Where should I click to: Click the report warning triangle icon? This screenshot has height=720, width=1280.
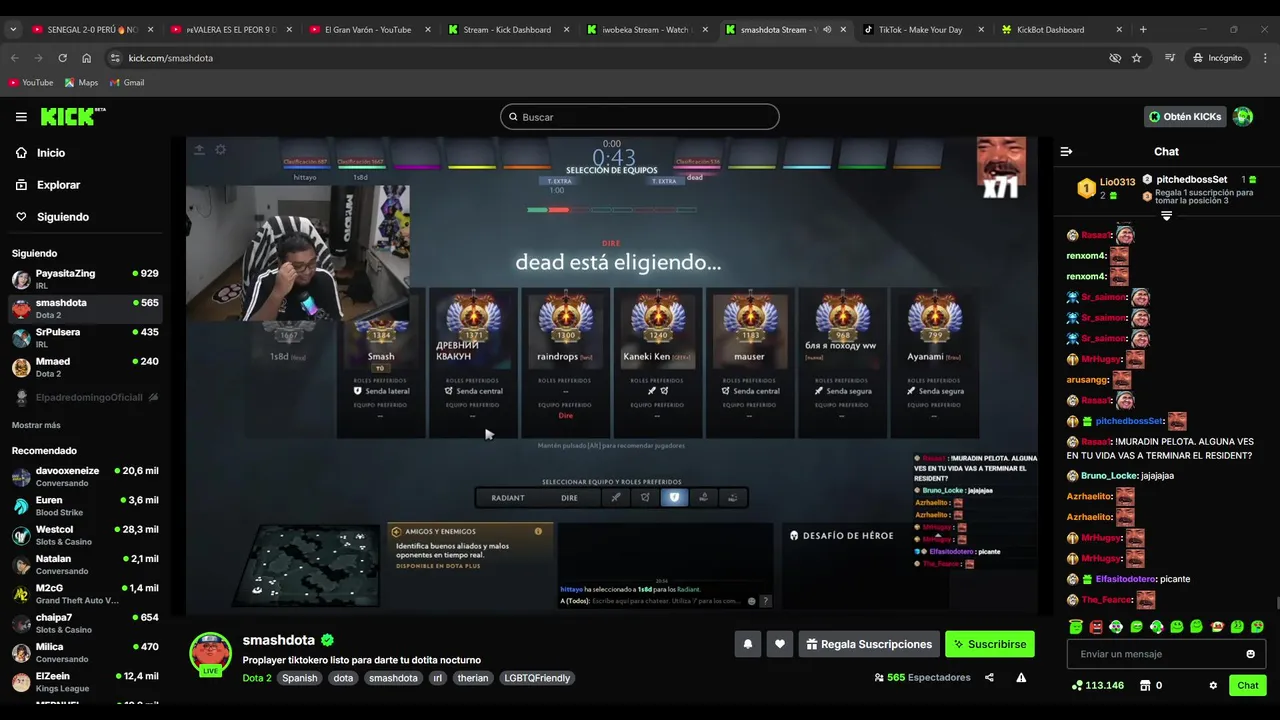(x=1021, y=677)
